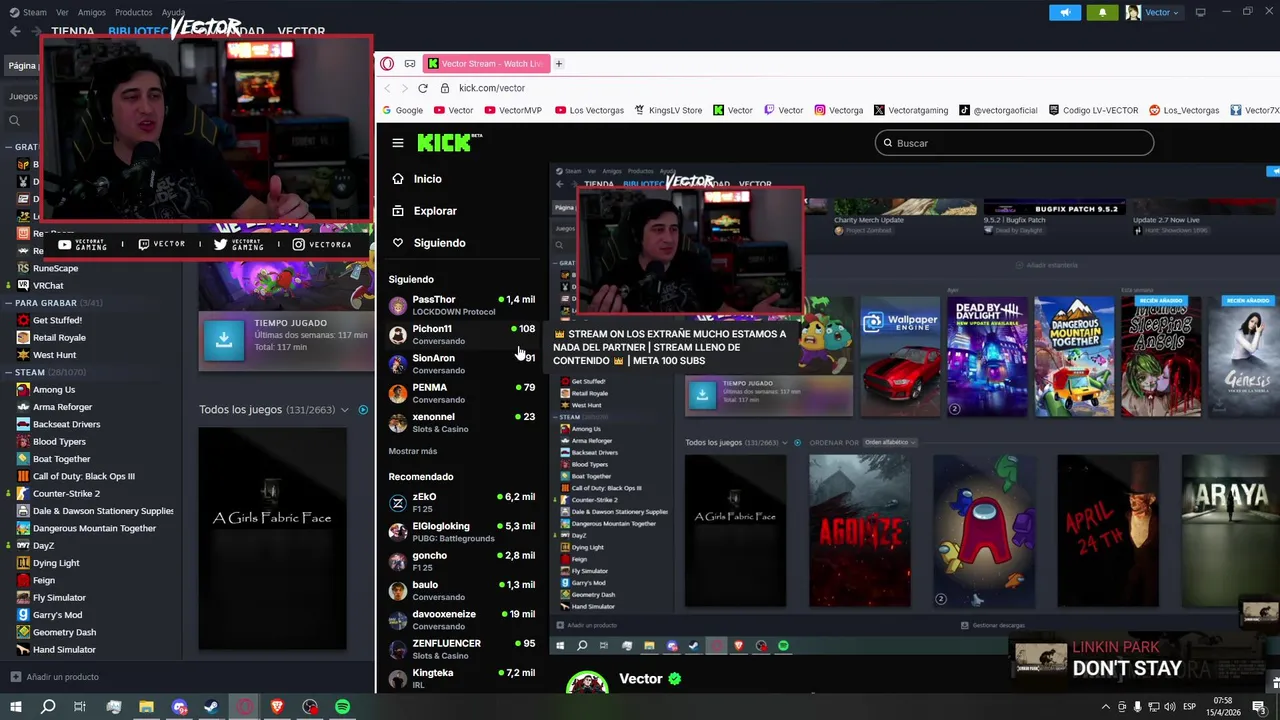
Task: Select Counter-Strike 2 in library list
Action: (66, 493)
